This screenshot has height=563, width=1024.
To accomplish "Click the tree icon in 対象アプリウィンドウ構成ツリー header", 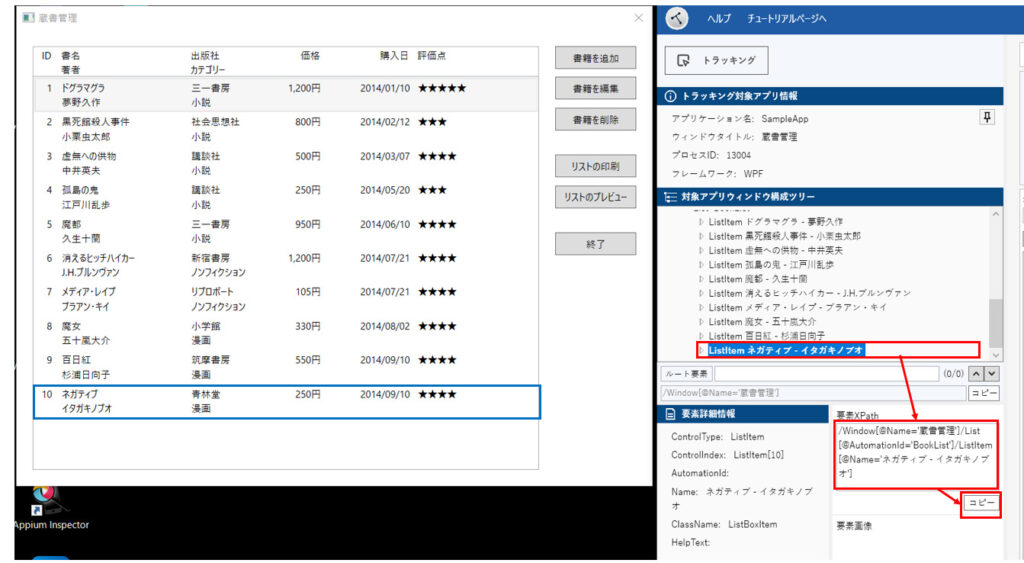I will tap(670, 198).
